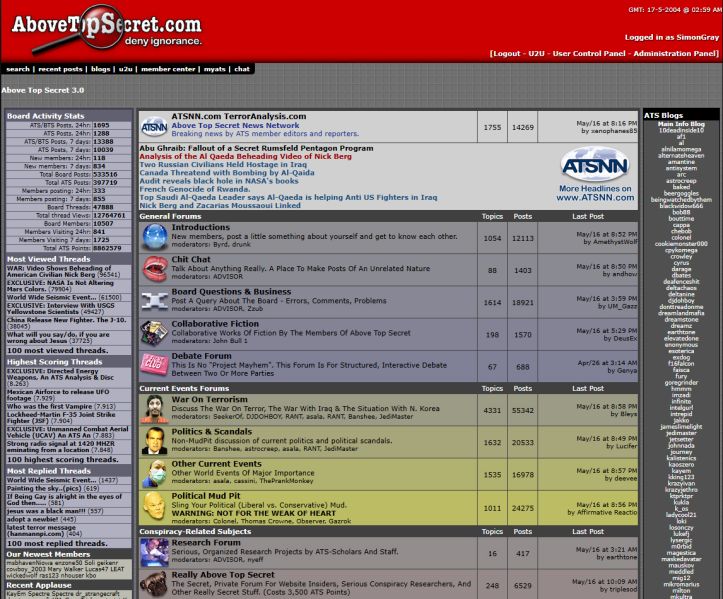The image size is (723, 599).
Task: Open Audit reveals black hole NASA headline
Action: click(219, 181)
